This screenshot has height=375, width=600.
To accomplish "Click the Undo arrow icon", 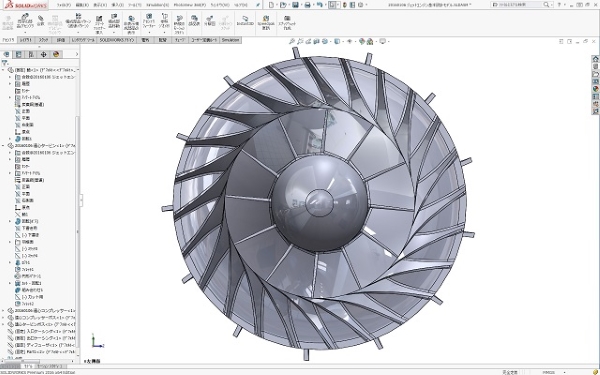I will point(320,5).
